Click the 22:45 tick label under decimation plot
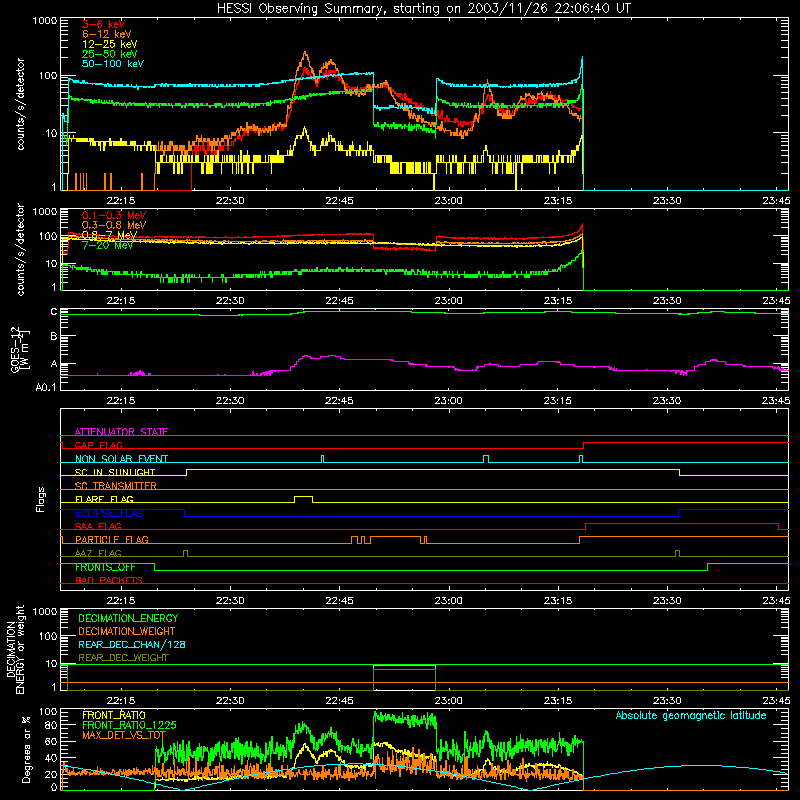The width and height of the screenshot is (800, 800). 339,701
